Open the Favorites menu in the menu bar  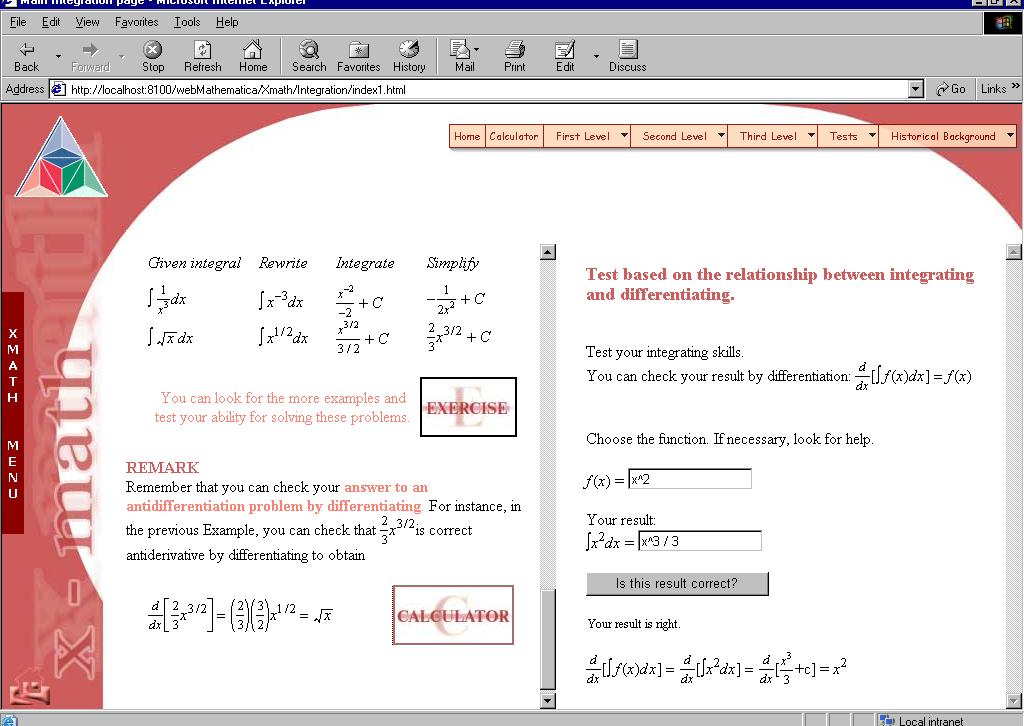(136, 22)
